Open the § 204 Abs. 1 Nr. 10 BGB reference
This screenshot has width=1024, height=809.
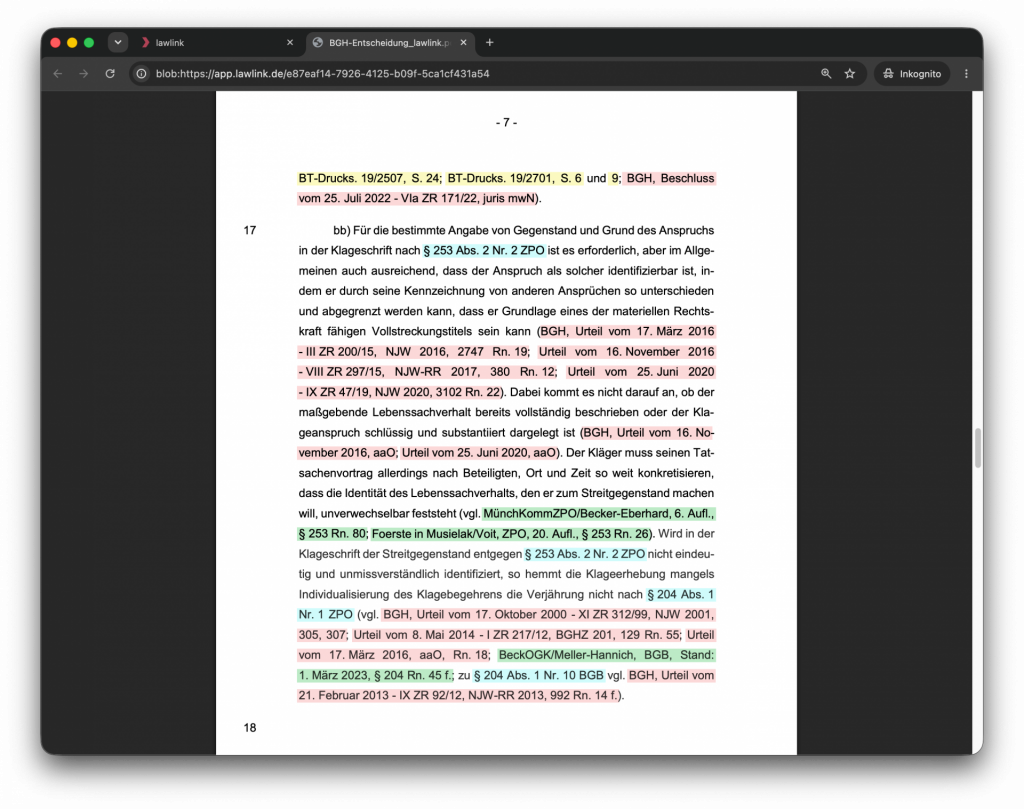coord(539,675)
